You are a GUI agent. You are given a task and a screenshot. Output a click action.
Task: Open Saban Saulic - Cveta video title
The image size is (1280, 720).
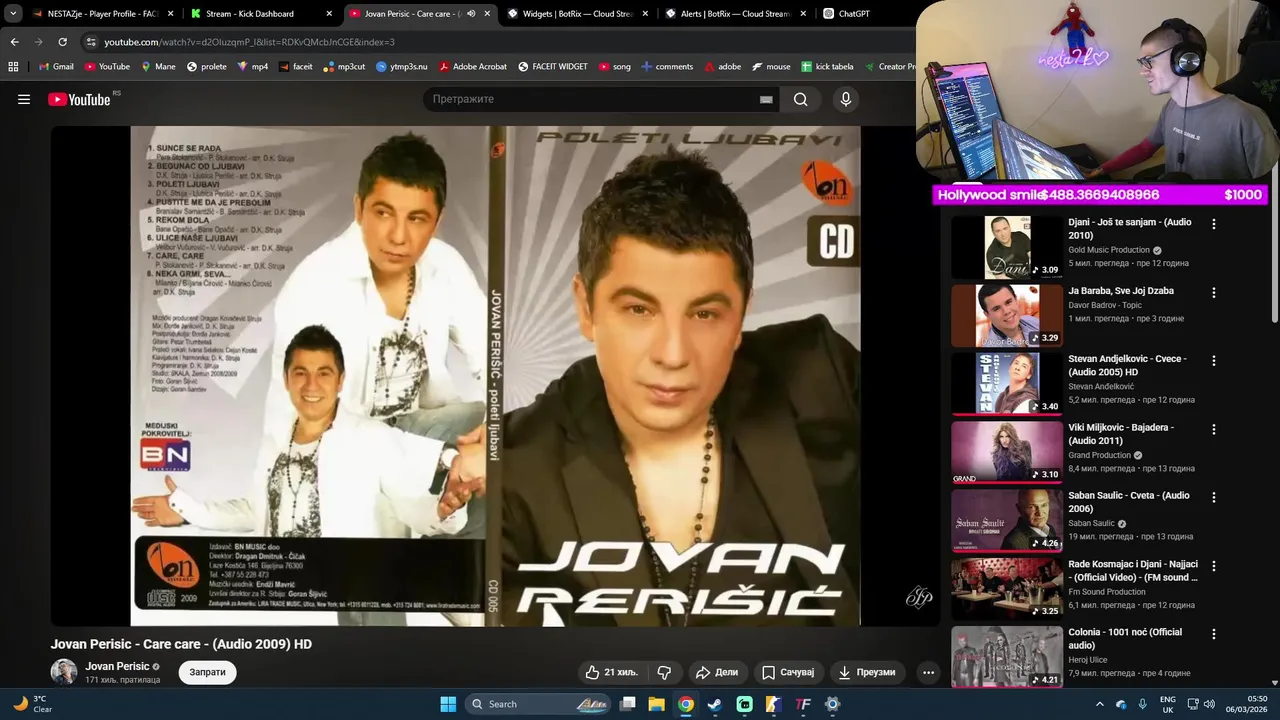[1129, 502]
